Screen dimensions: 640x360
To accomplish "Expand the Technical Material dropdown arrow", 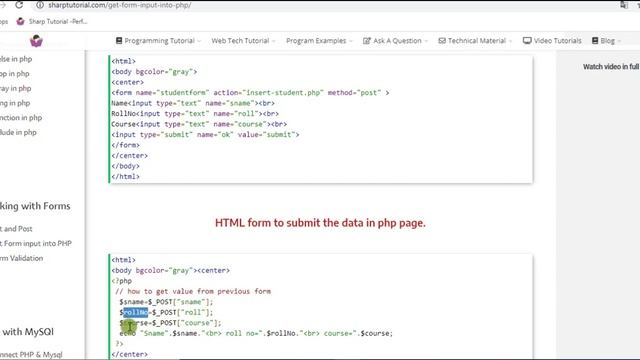I will 510,41.
